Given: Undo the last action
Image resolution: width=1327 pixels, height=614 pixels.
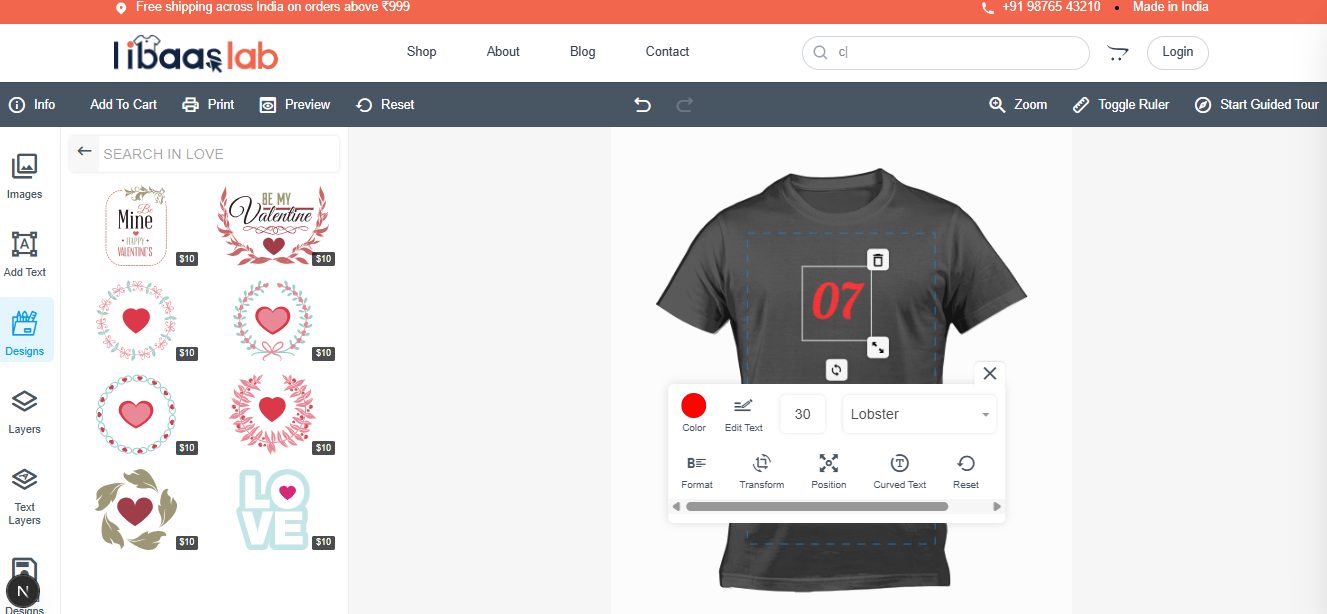Looking at the screenshot, I should pyautogui.click(x=643, y=105).
